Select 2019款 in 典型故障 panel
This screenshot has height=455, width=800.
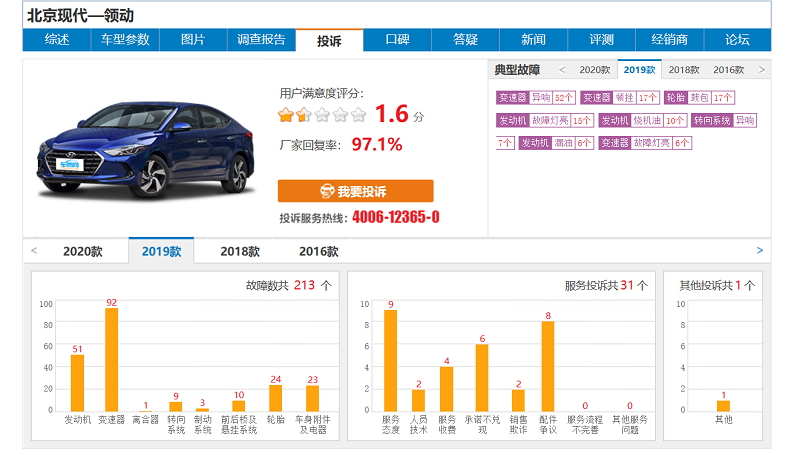pyautogui.click(x=639, y=70)
